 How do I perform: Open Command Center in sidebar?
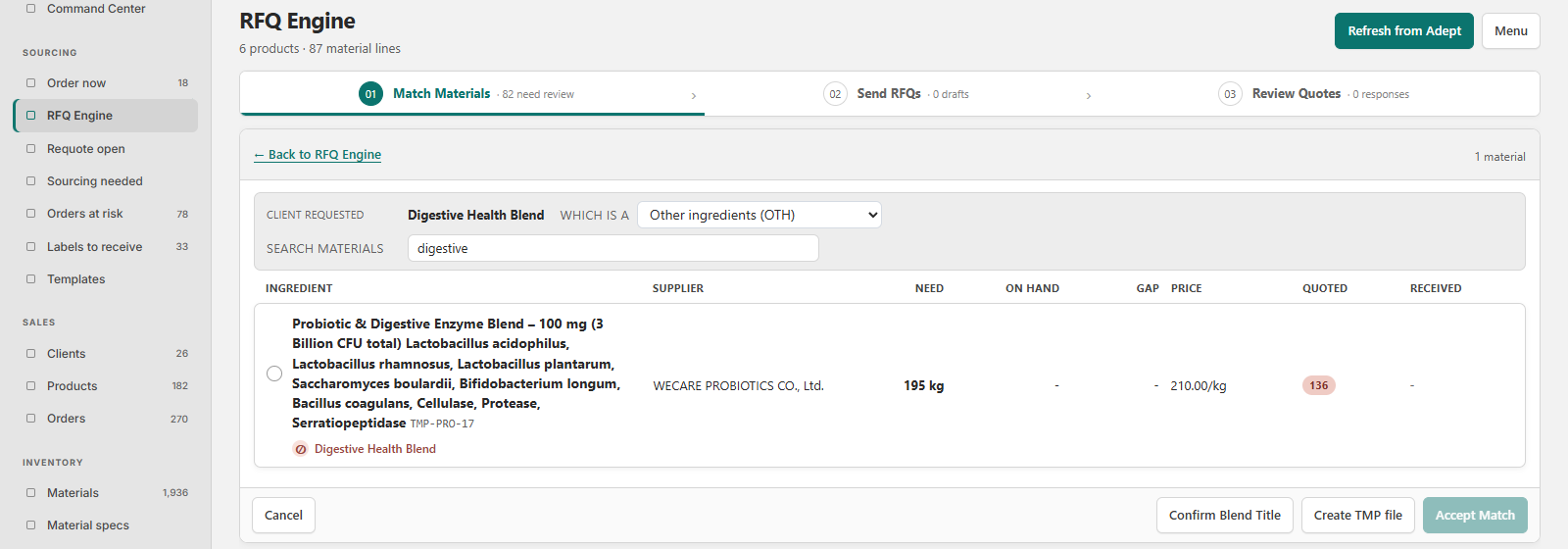pyautogui.click(x=105, y=9)
